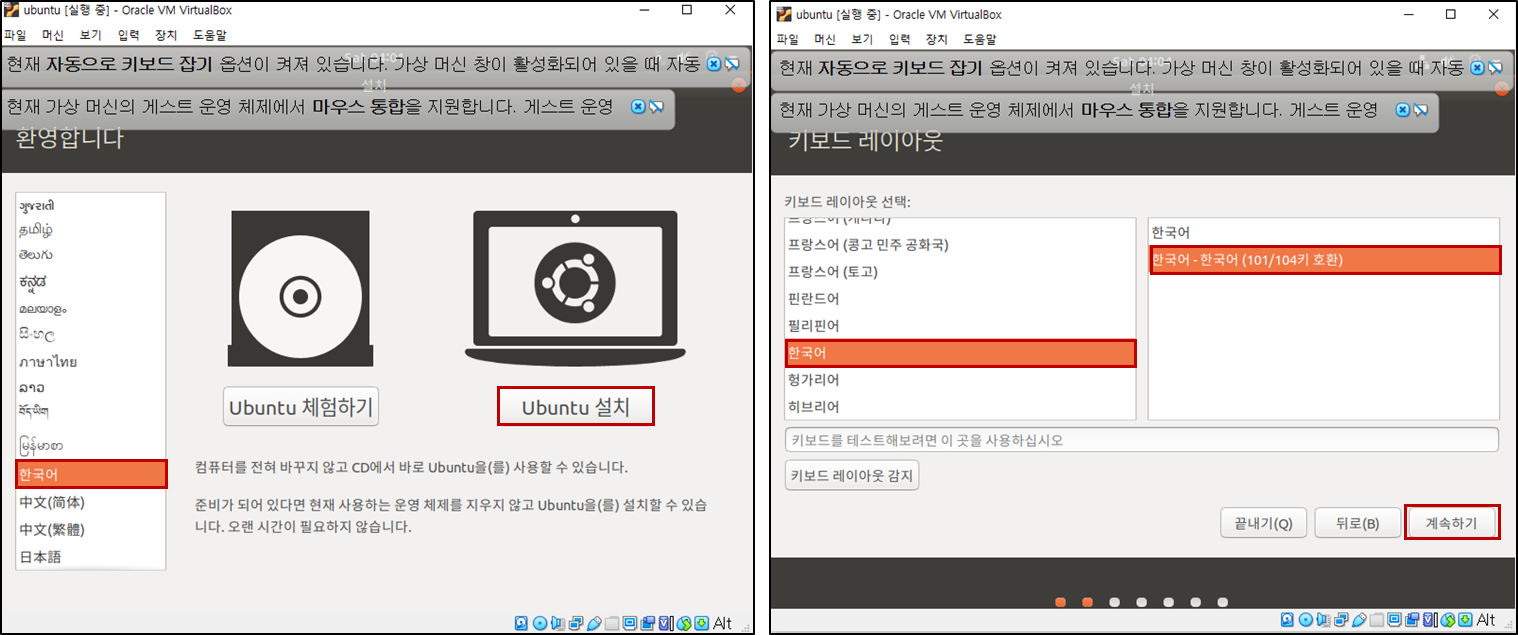Open 장치 menu in keyboard layout window
The image size is (1518, 635).
tap(937, 40)
